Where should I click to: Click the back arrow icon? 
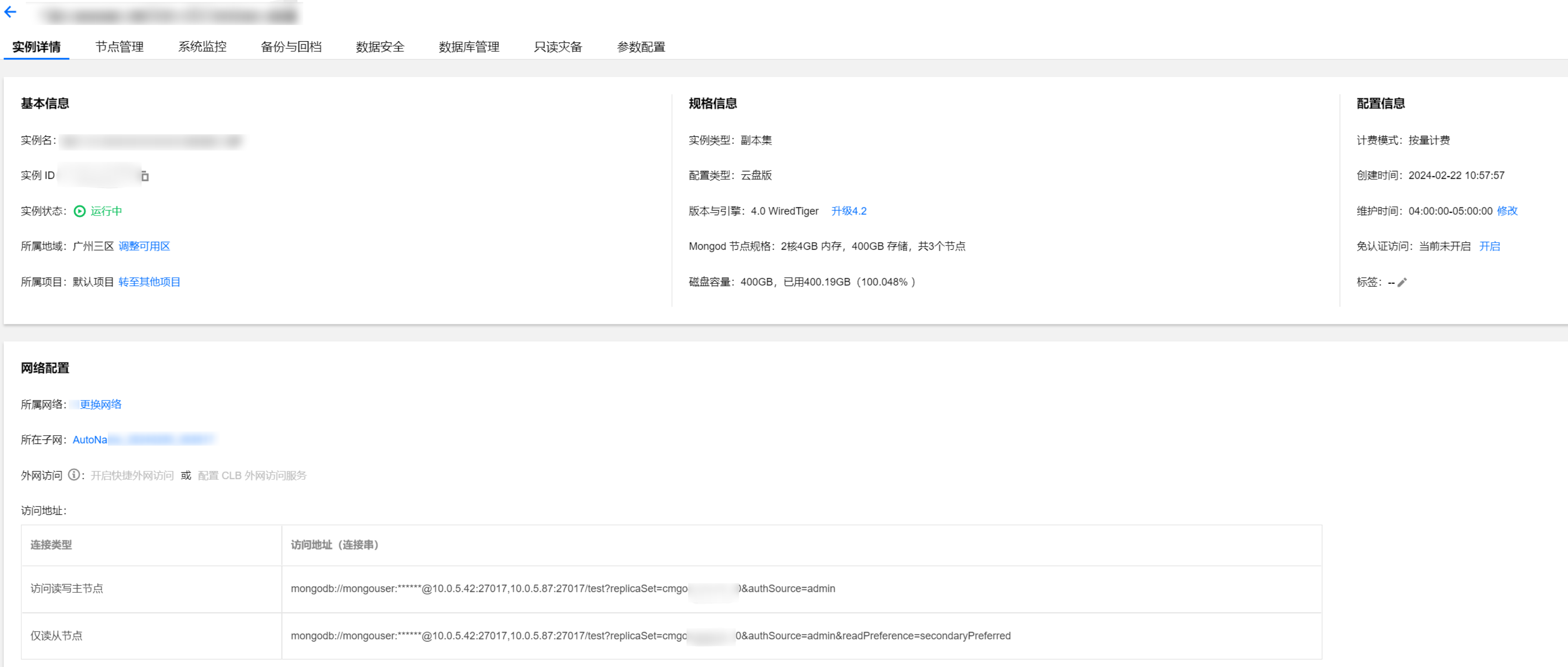[x=10, y=12]
